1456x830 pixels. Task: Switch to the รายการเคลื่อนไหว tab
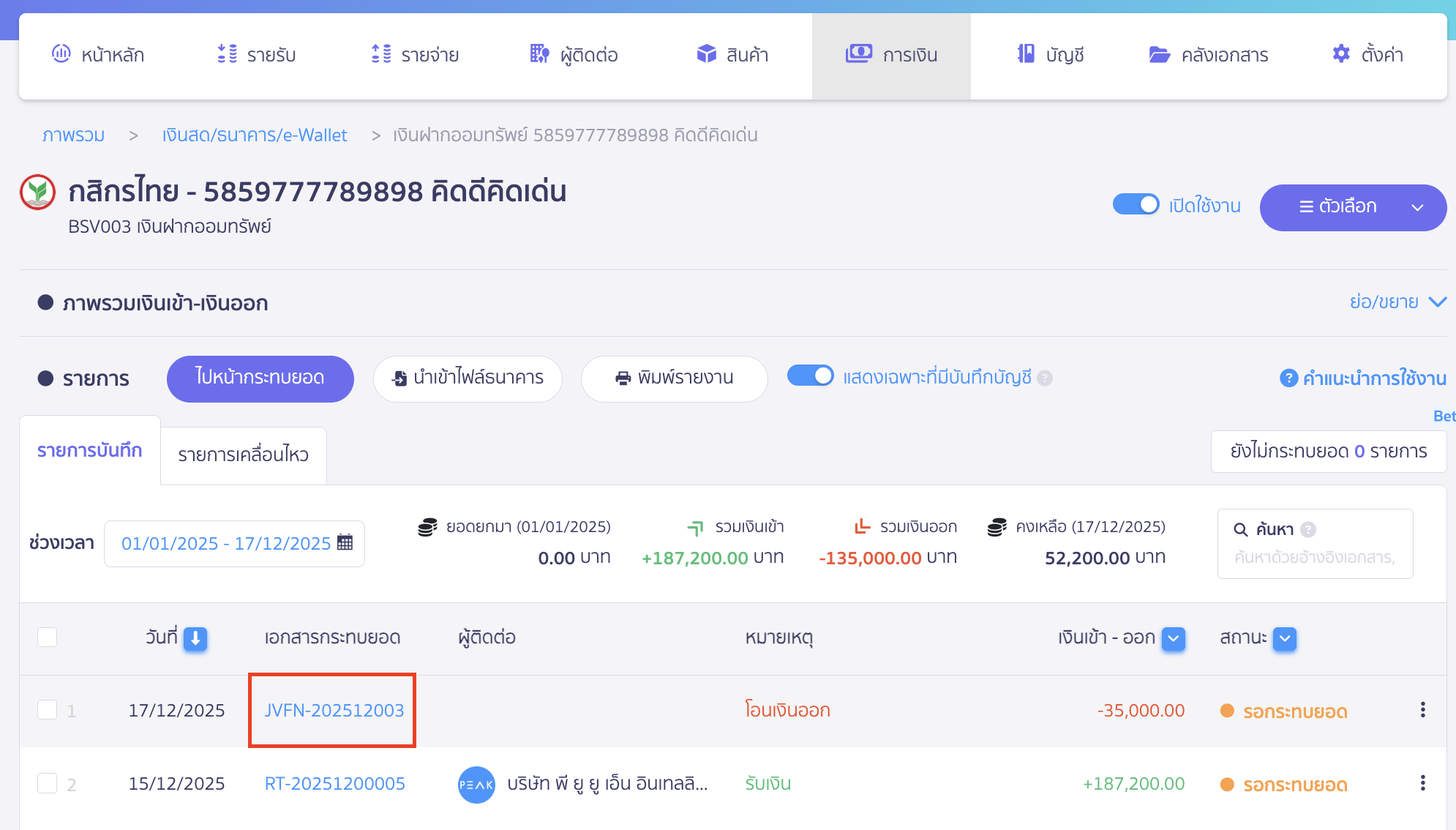point(242,455)
